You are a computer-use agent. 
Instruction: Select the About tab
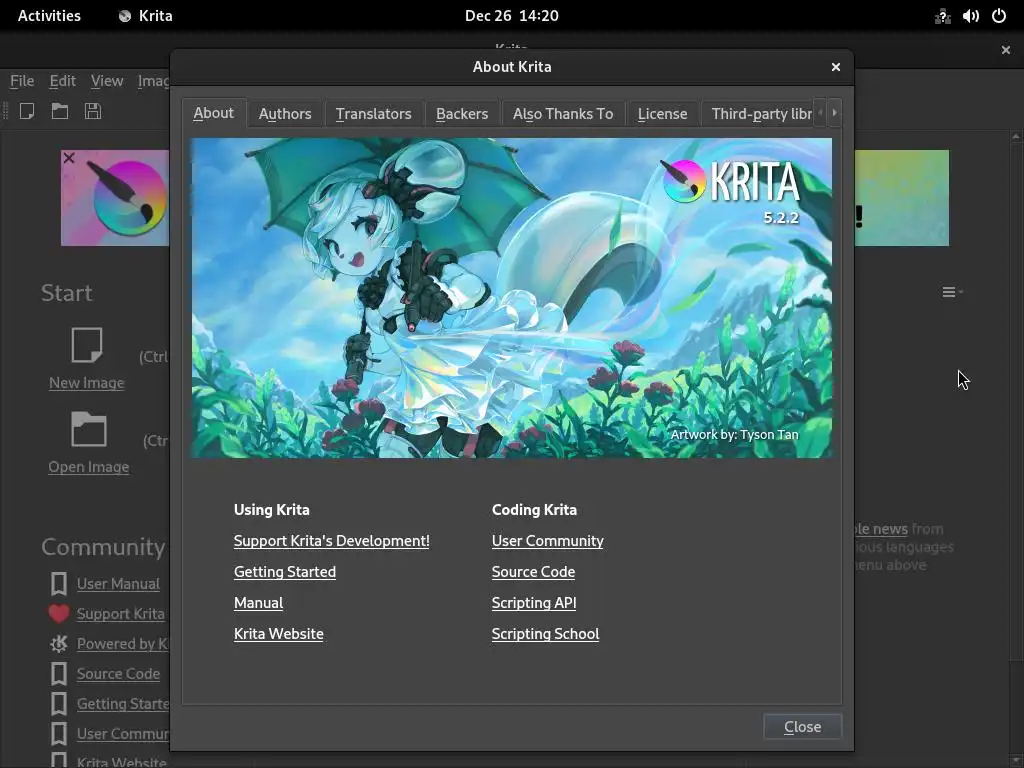point(214,113)
